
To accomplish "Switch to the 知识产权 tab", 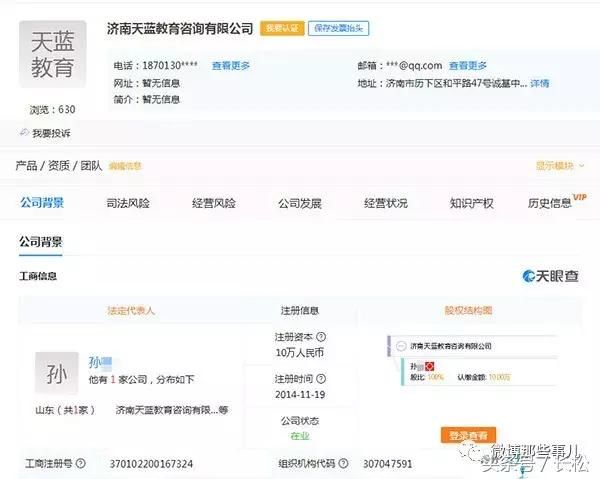I will [x=471, y=203].
